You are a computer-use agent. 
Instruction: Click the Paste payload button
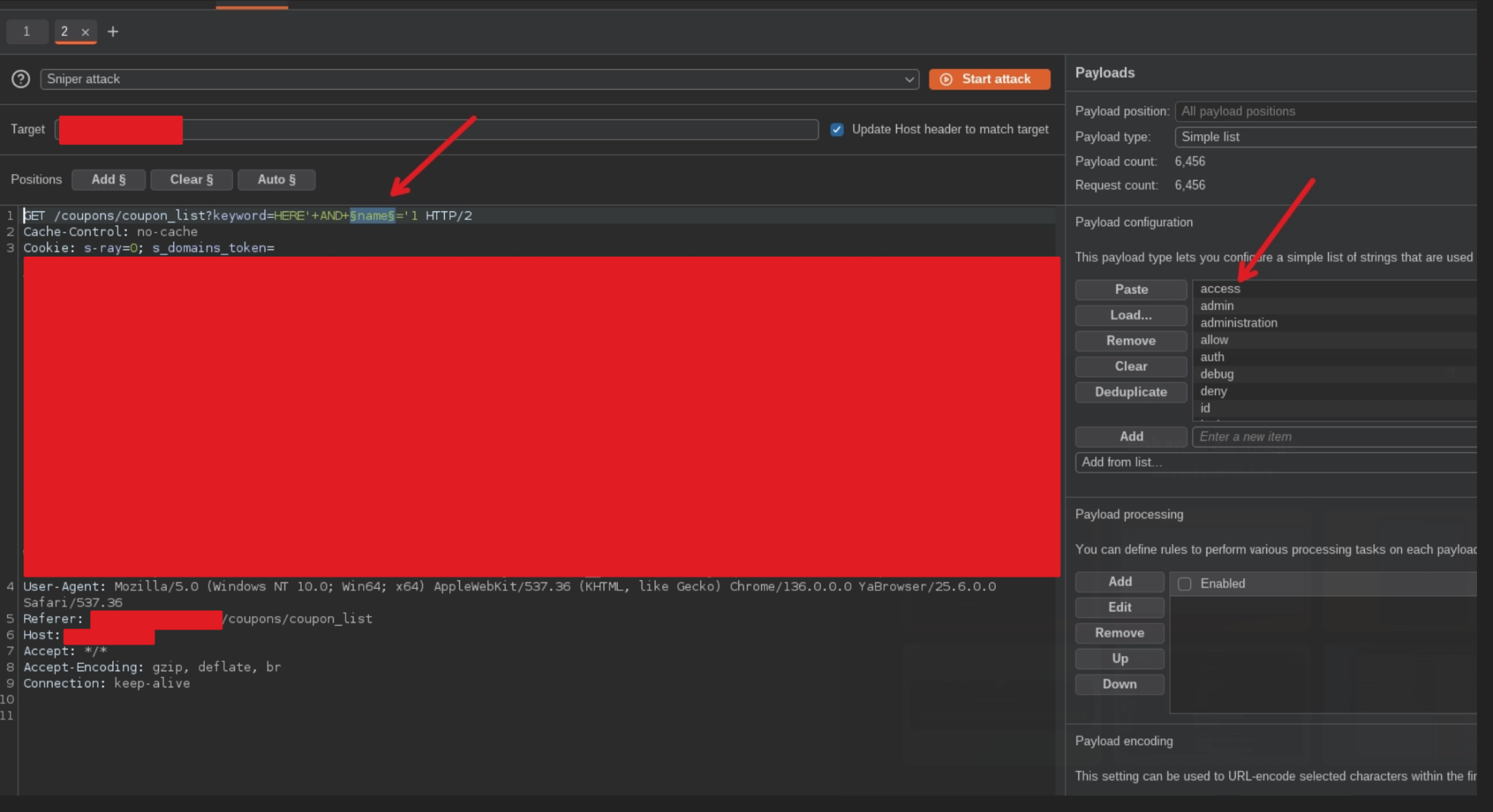coord(1131,289)
